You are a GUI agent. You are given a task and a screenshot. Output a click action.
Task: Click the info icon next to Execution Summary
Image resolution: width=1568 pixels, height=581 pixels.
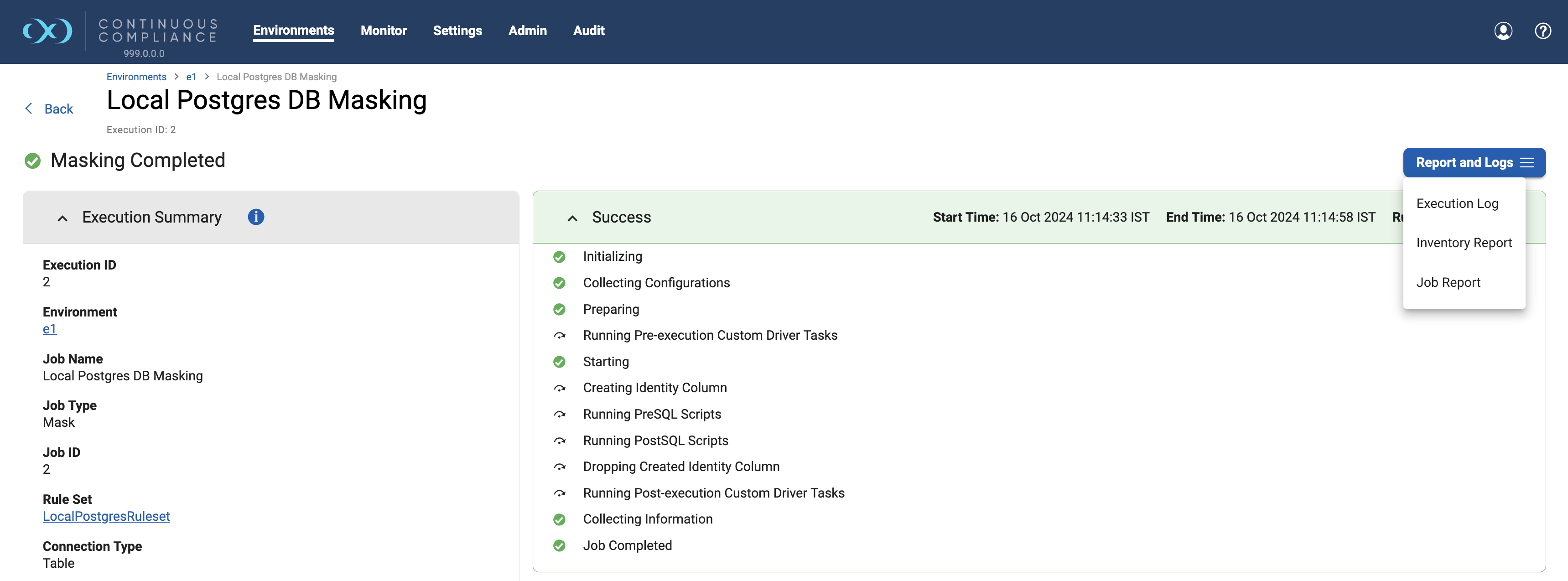tap(256, 217)
